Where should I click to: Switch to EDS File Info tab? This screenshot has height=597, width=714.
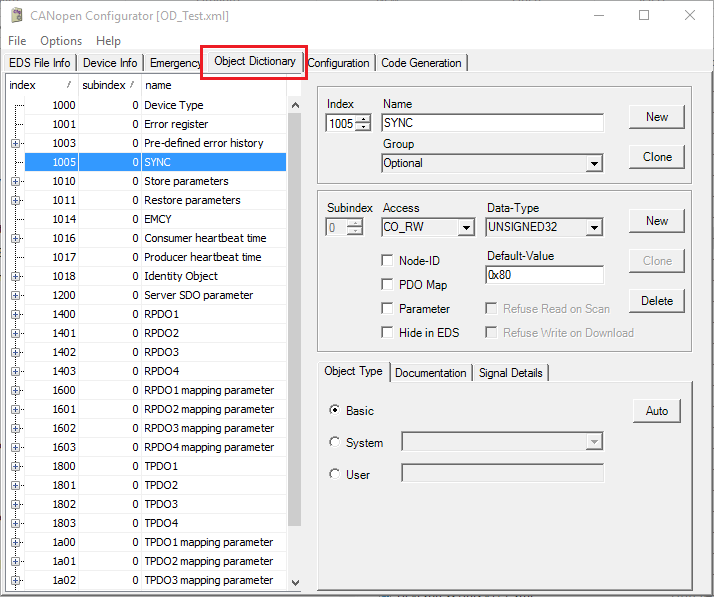[x=40, y=63]
